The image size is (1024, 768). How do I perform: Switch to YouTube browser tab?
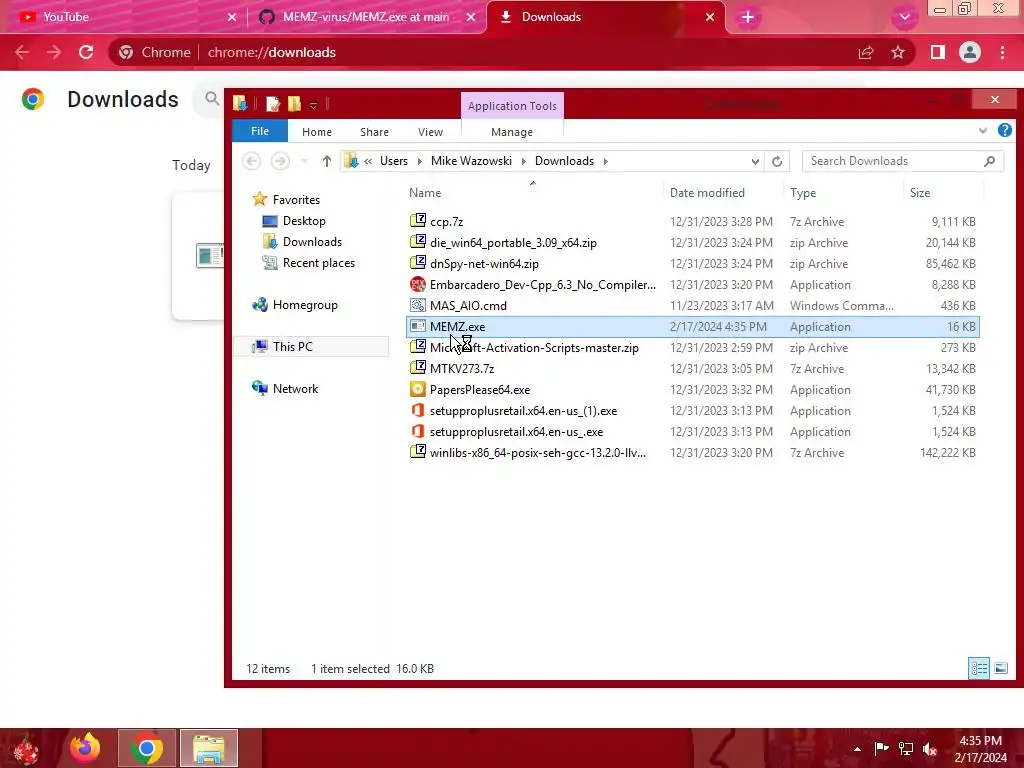point(124,17)
